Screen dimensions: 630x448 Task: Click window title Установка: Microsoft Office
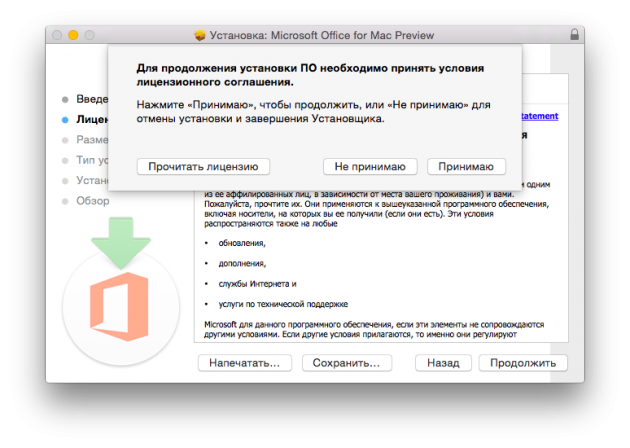coord(322,35)
